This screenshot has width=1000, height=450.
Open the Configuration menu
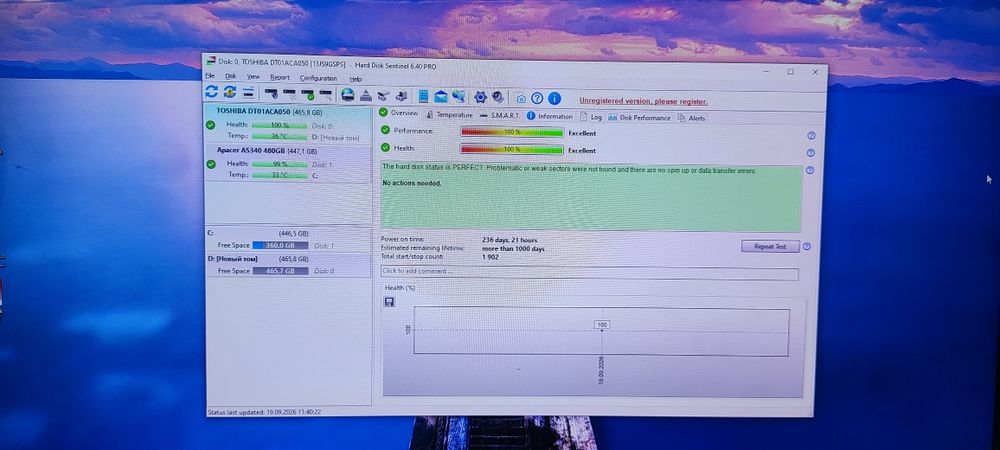click(x=318, y=78)
